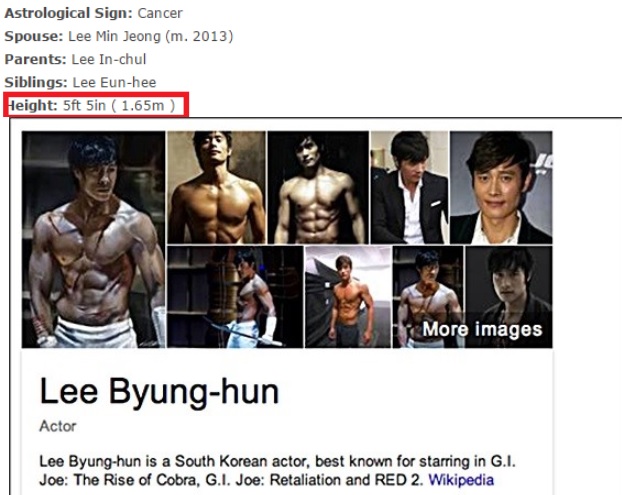Click the Parents Lee In-chul text

point(75,59)
